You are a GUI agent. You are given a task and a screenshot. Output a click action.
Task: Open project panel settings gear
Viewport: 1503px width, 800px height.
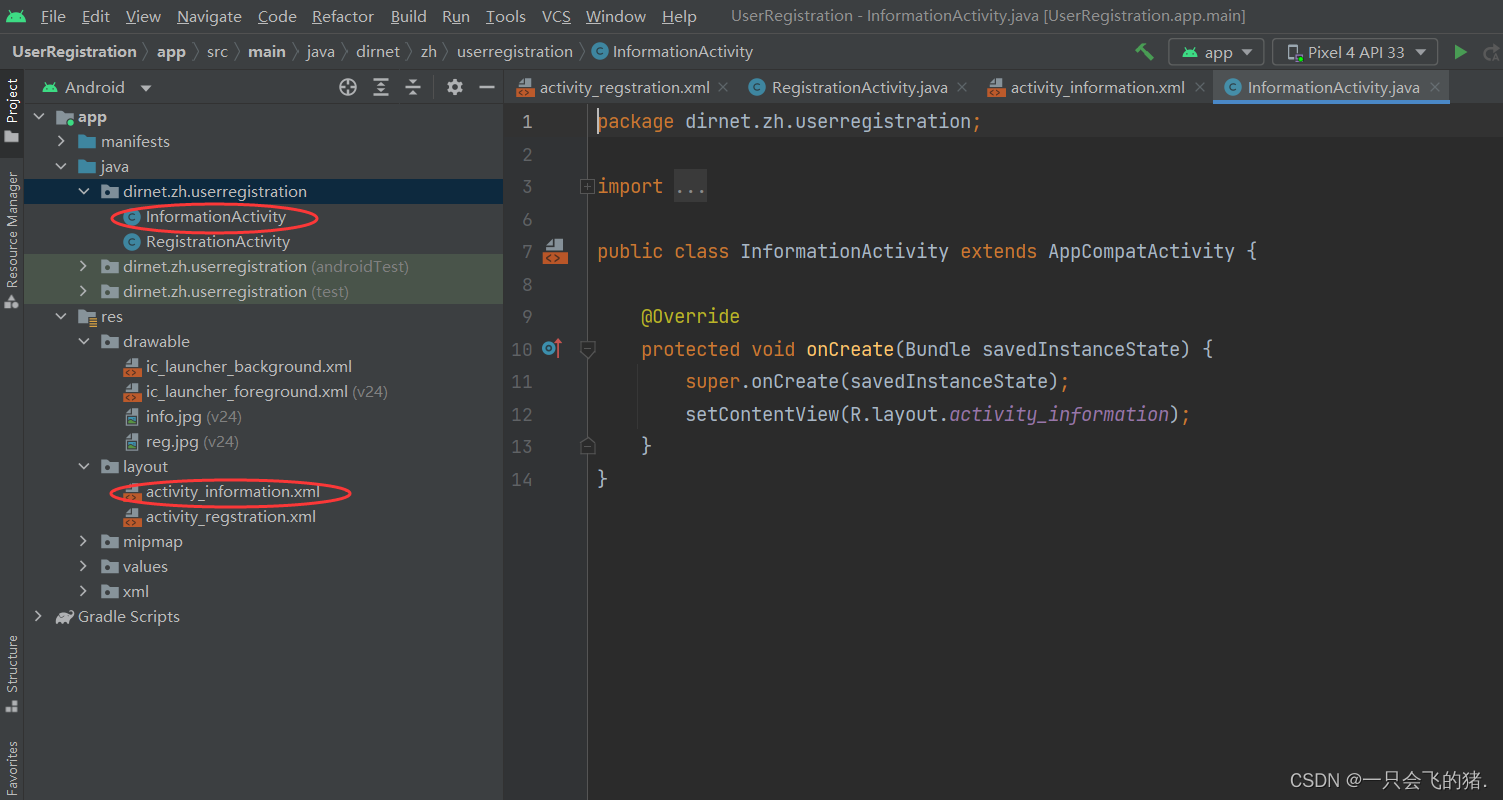coord(455,87)
